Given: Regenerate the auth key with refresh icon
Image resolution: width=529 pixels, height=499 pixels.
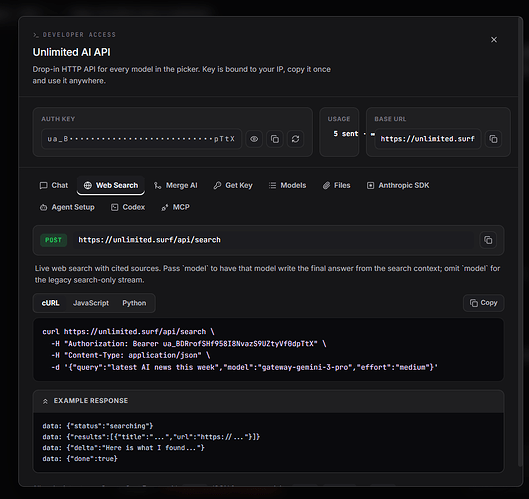Looking at the screenshot, I should pos(295,139).
